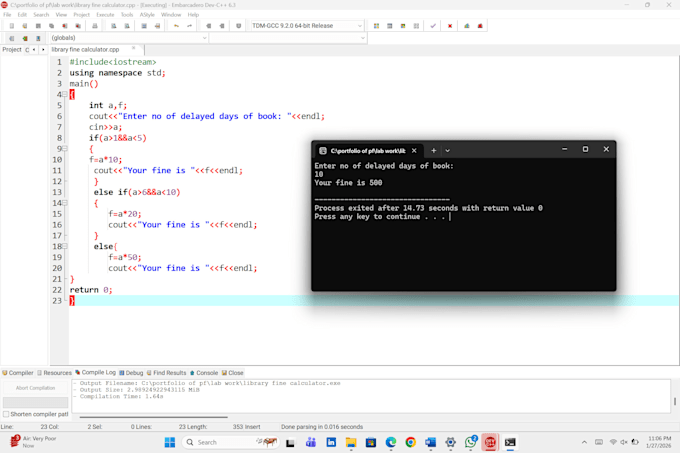680x453 pixels.
Task: Open File Explorer from the taskbar
Action: 351,442
